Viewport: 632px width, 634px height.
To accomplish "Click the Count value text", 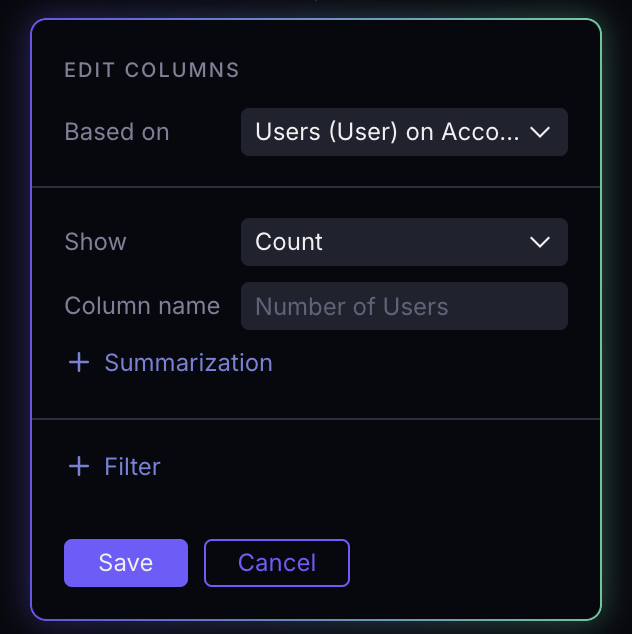I will (289, 242).
